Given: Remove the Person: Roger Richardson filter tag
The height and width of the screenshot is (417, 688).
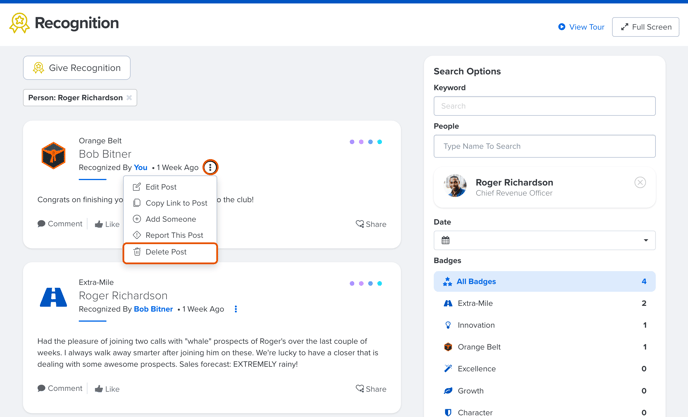Looking at the screenshot, I should [x=129, y=97].
